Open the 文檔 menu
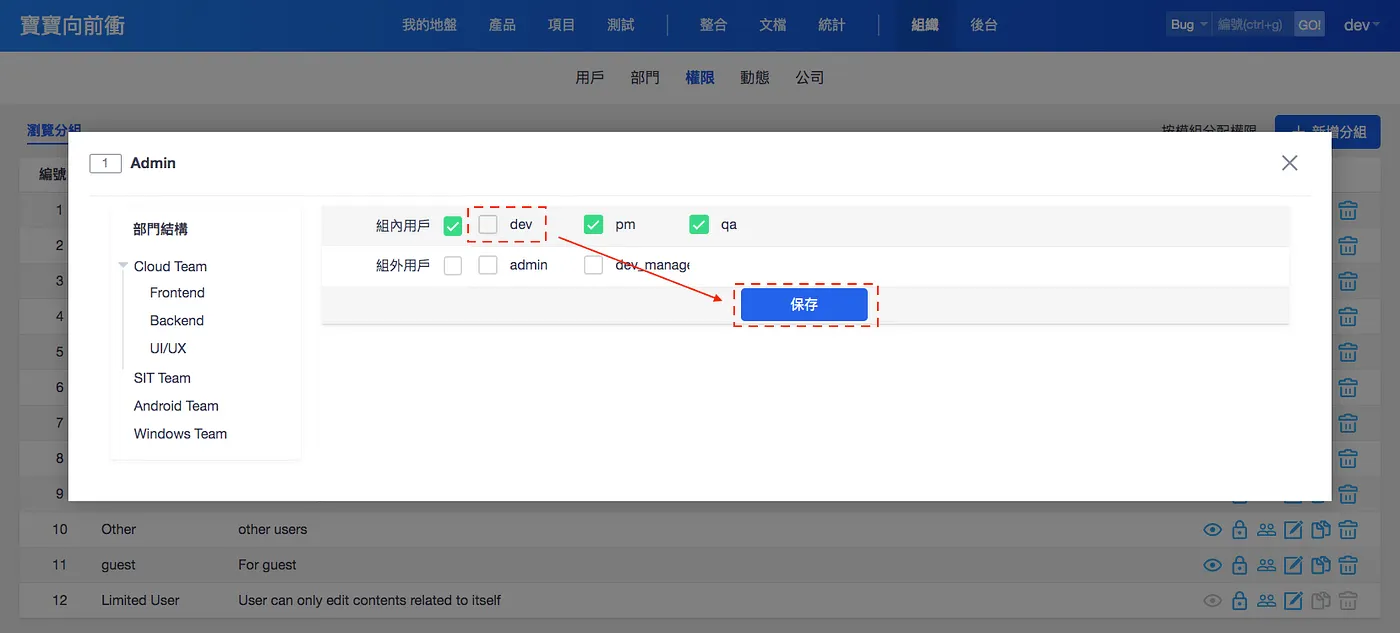Viewport: 1400px width, 633px height. pyautogui.click(x=772, y=25)
